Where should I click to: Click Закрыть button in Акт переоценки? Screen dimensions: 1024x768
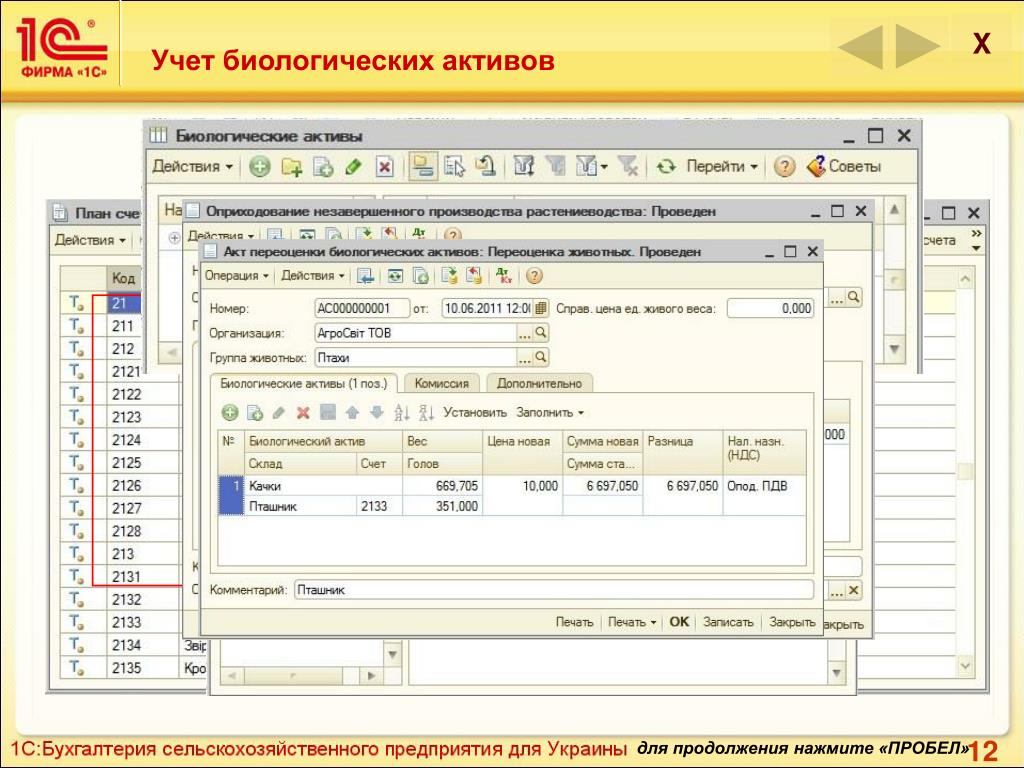pos(792,622)
